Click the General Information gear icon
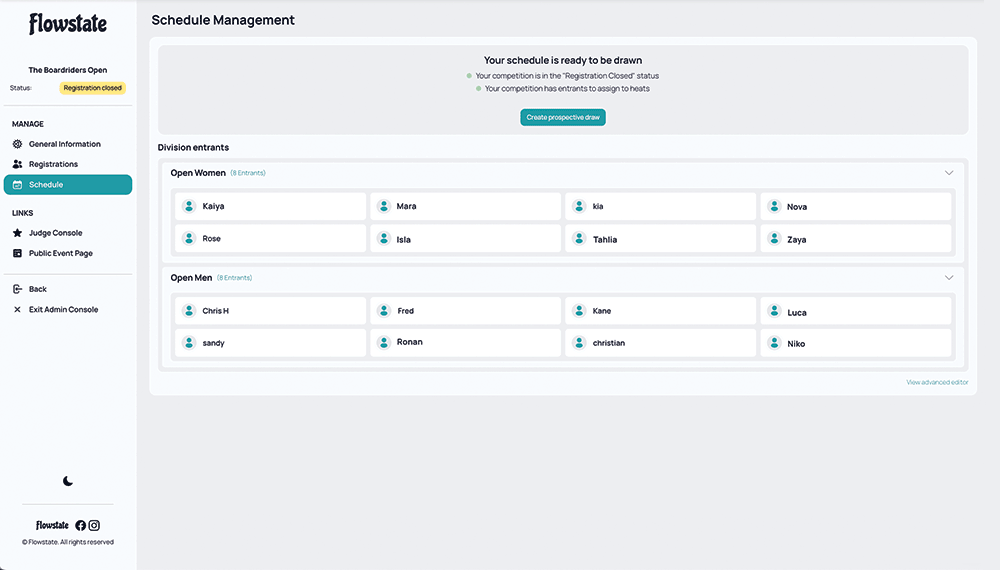The width and height of the screenshot is (1000, 570). (x=18, y=144)
